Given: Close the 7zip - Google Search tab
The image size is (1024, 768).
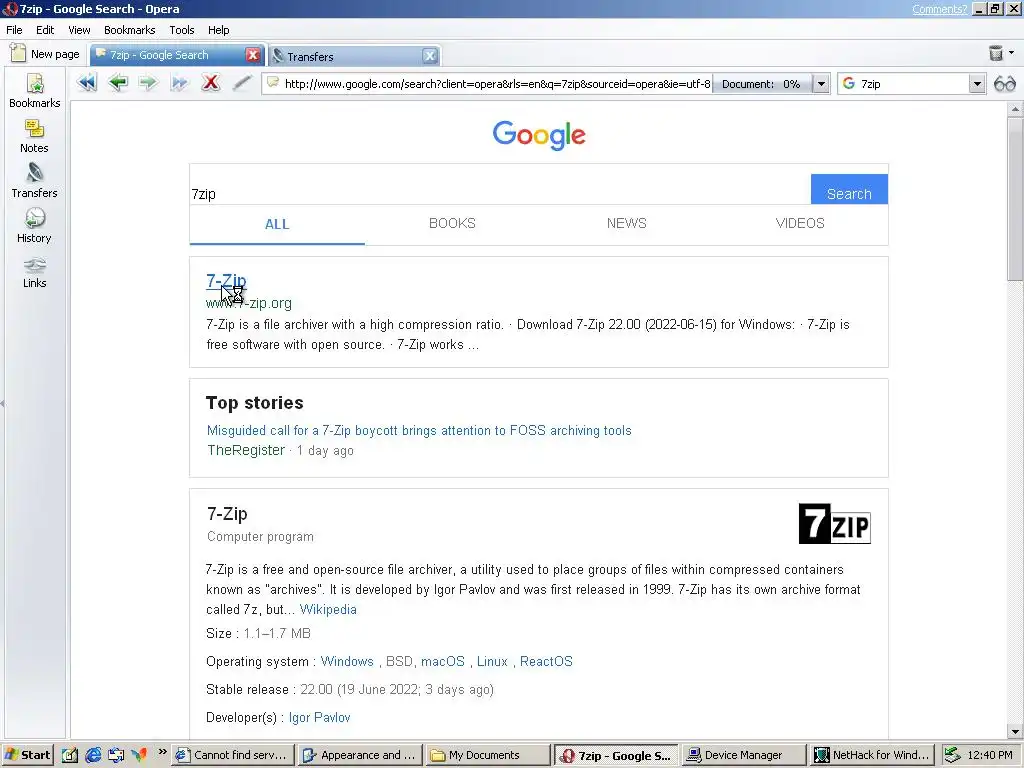Looking at the screenshot, I should click(x=253, y=55).
